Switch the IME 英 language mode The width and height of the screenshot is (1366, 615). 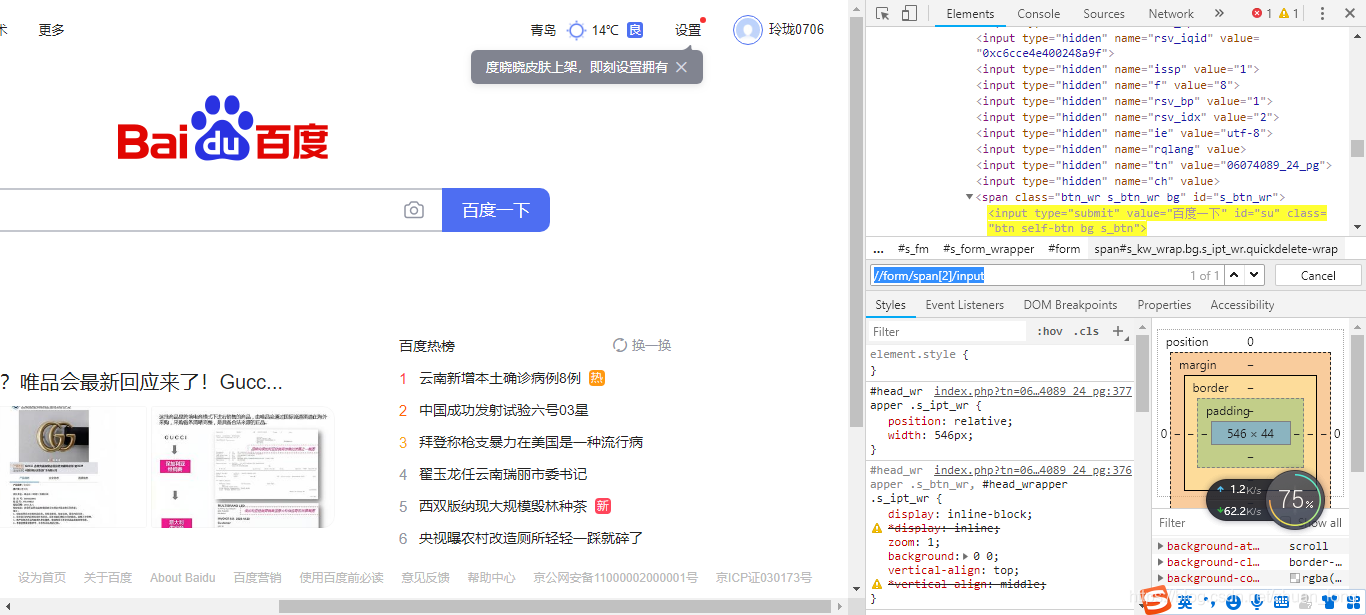(1185, 602)
